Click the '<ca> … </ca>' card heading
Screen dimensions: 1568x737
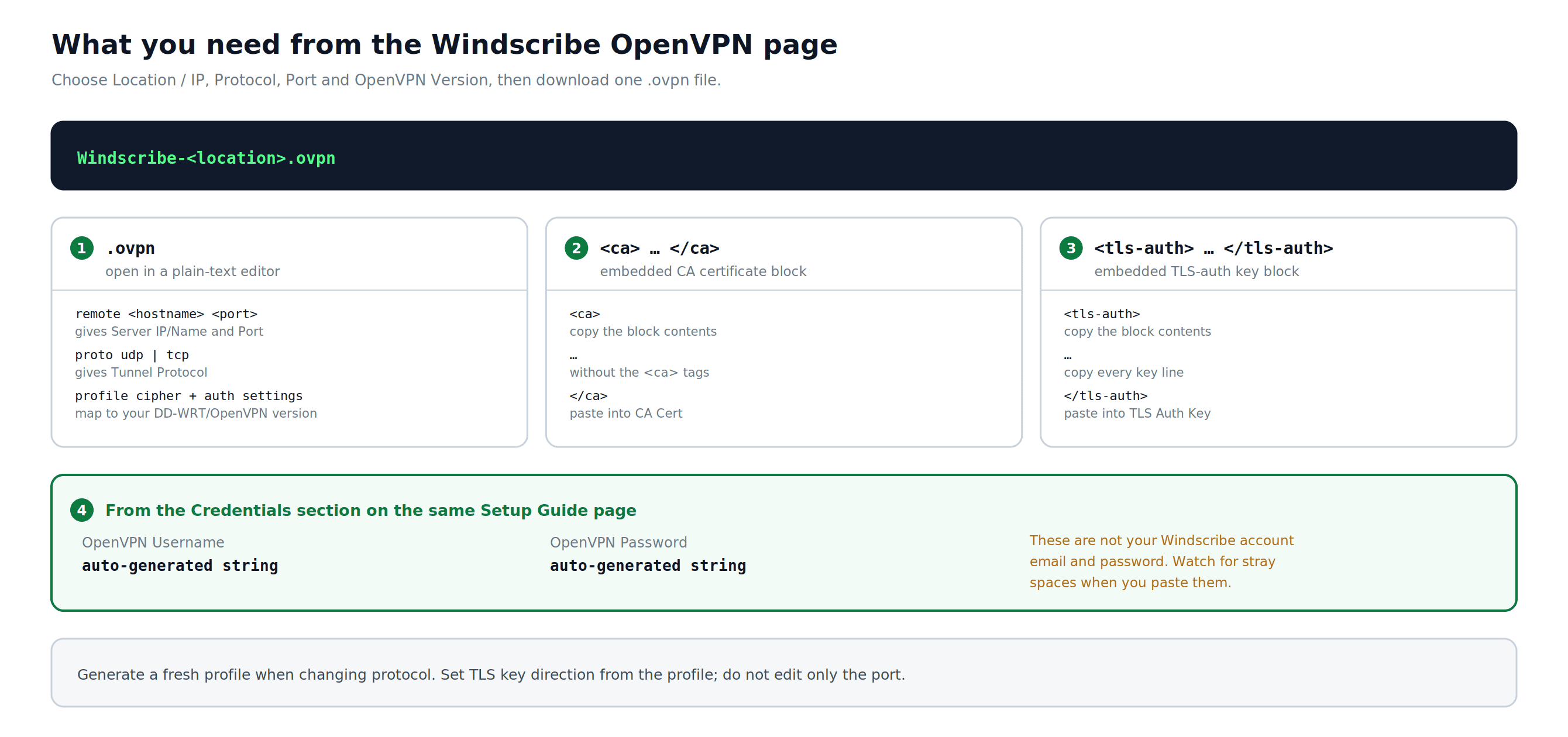coord(659,249)
